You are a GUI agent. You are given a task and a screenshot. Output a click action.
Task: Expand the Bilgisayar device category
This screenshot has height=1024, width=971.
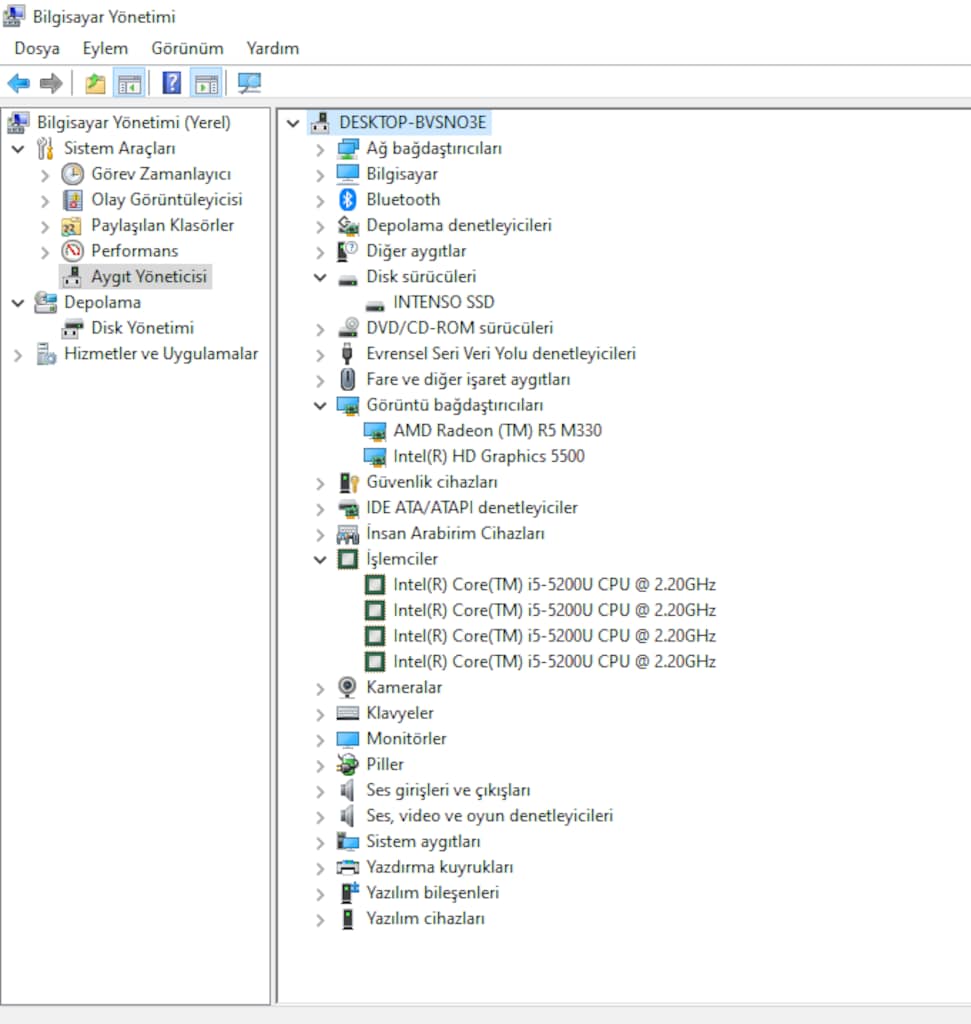(x=320, y=175)
